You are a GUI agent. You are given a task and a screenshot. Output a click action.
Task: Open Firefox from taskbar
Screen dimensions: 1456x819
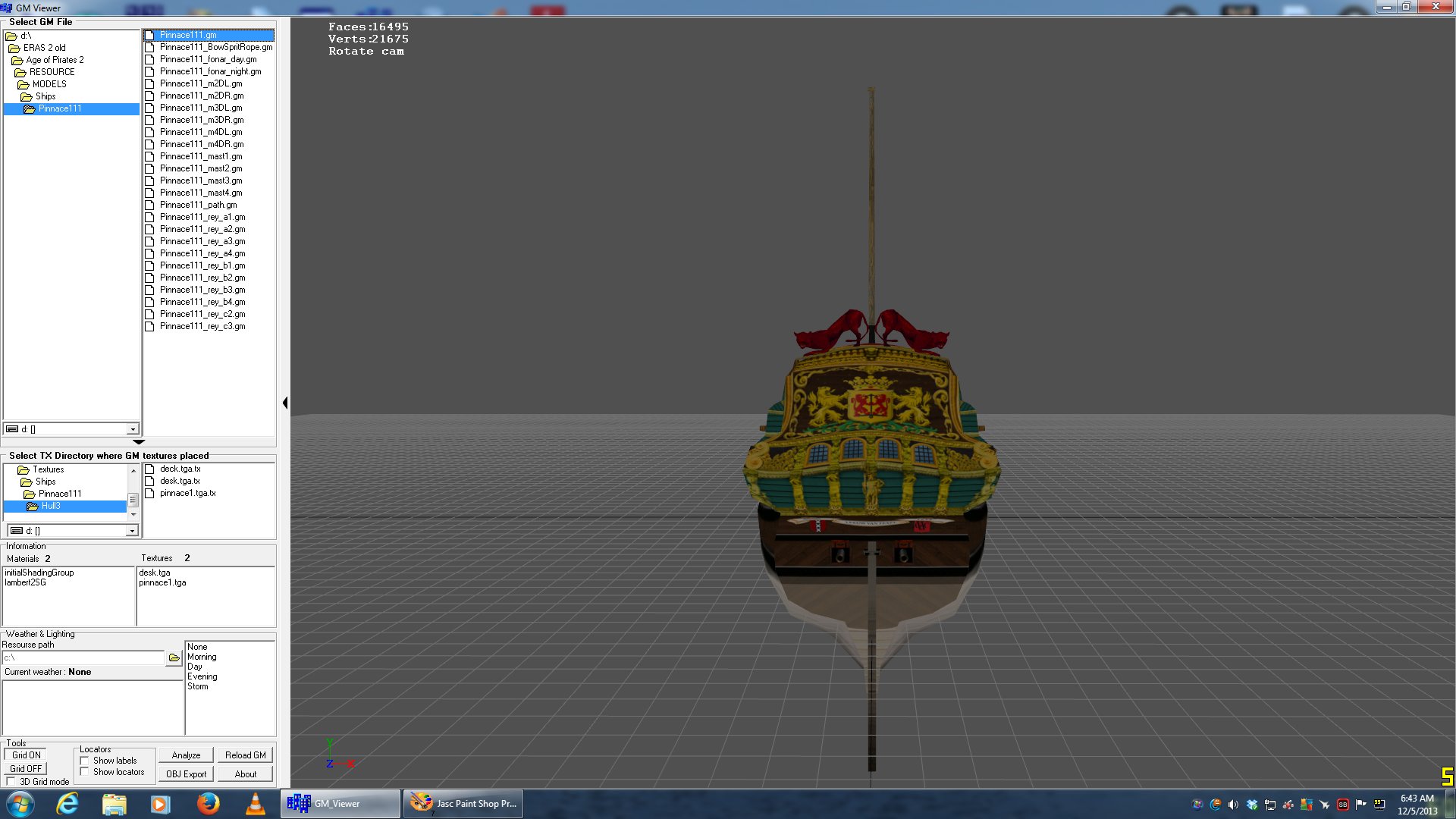tap(208, 804)
